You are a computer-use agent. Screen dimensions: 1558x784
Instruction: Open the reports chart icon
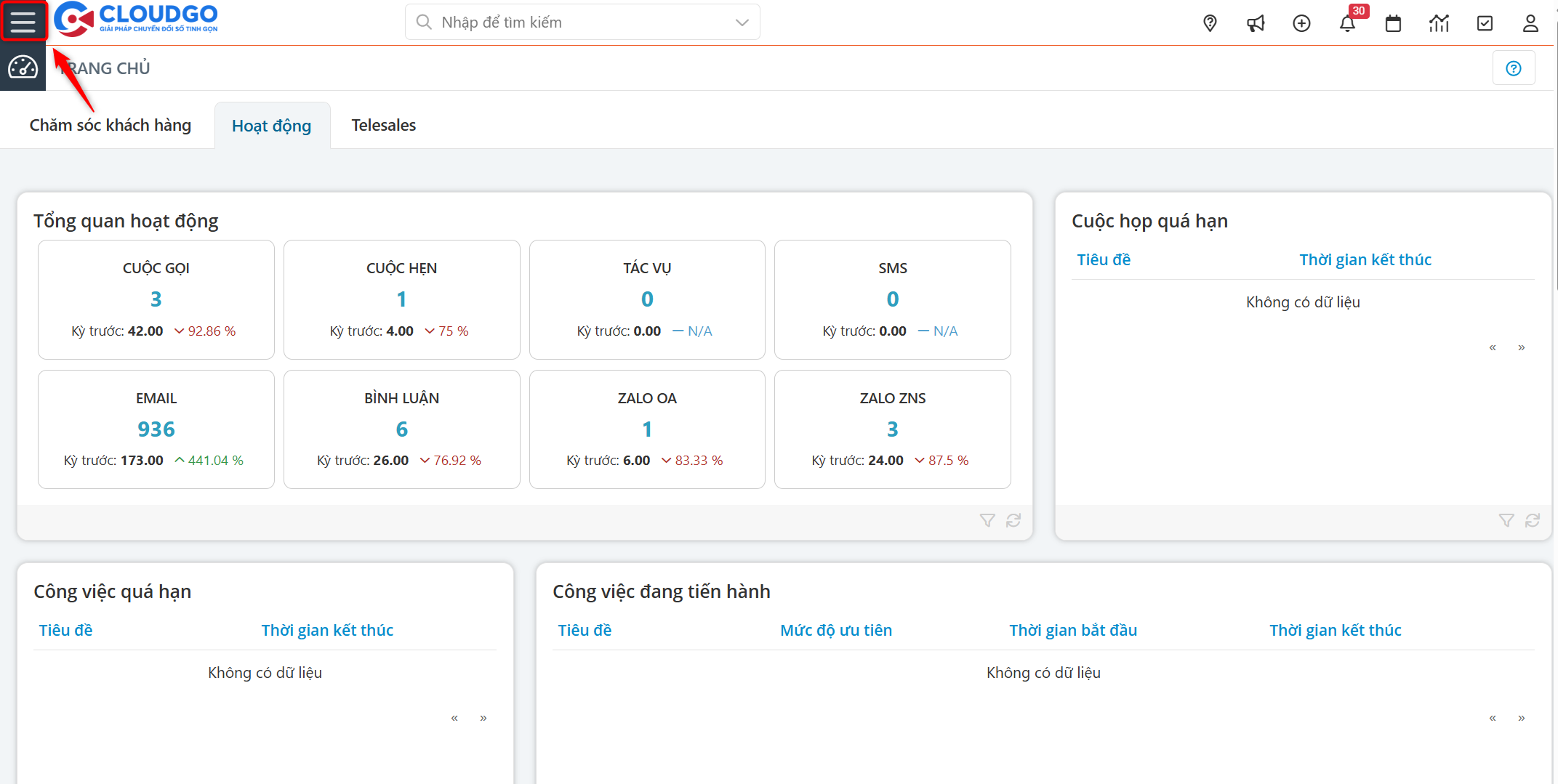click(x=1439, y=23)
